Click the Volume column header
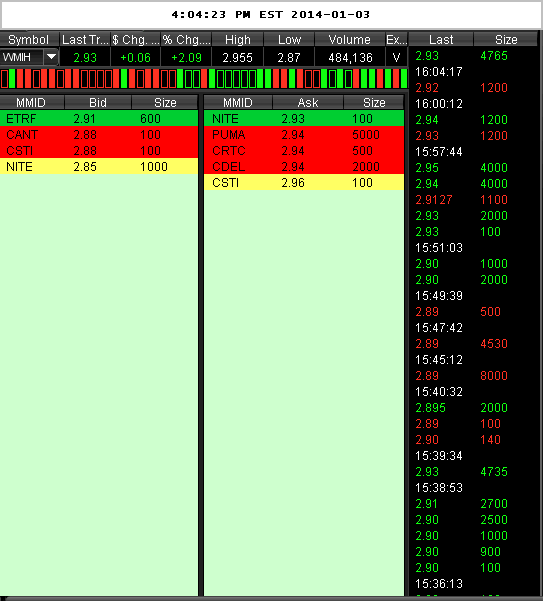This screenshot has height=601, width=543. 349,40
